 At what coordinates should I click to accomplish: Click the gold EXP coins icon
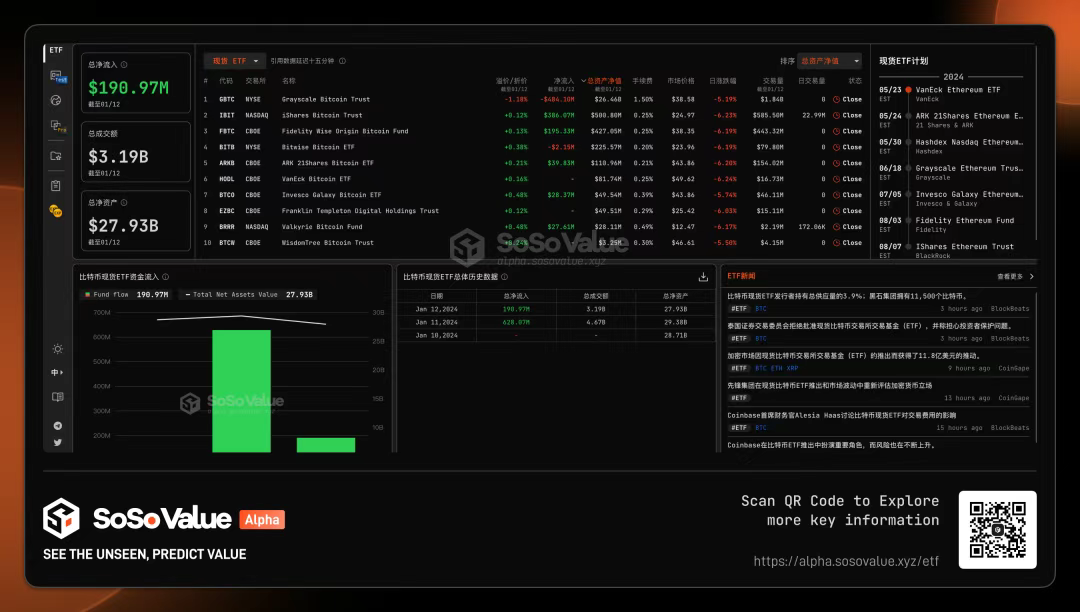click(56, 211)
